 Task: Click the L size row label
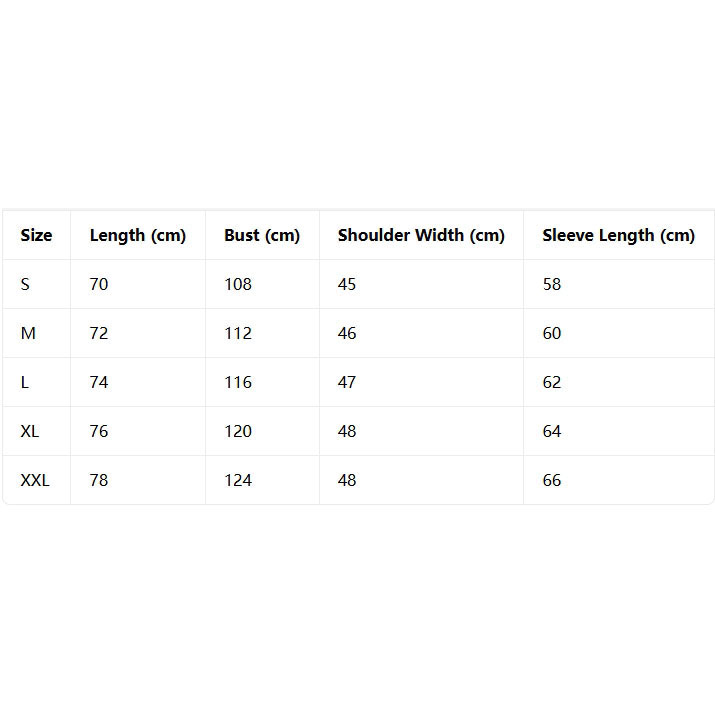pyautogui.click(x=25, y=382)
